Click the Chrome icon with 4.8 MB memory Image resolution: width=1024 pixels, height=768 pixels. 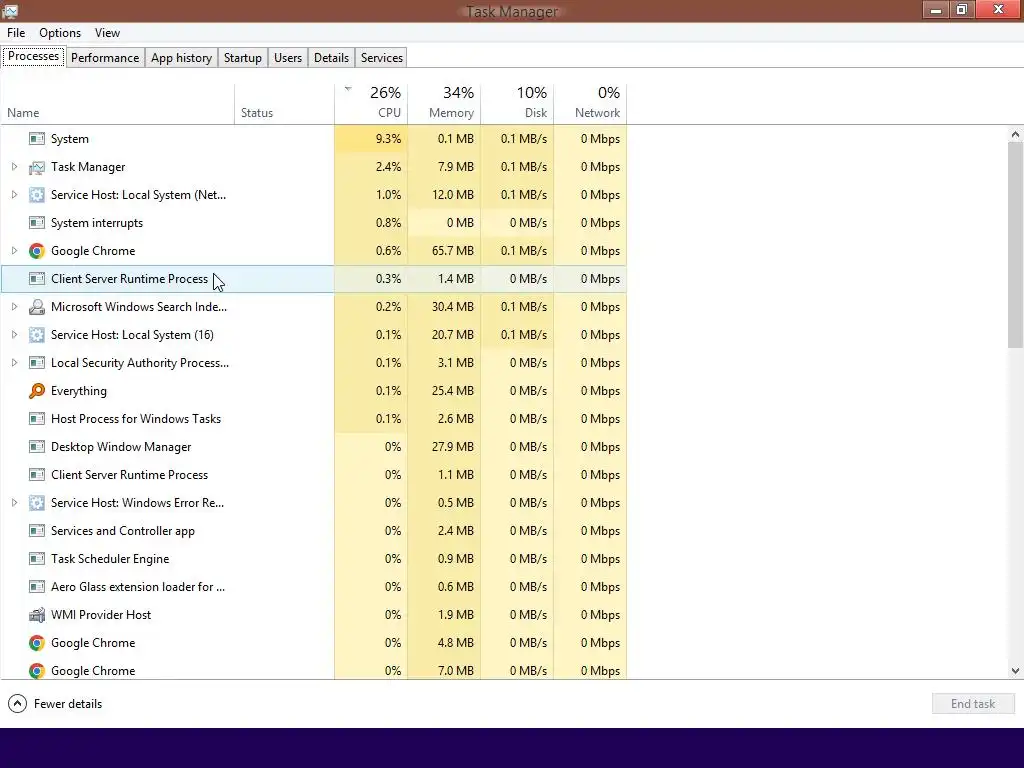37,643
